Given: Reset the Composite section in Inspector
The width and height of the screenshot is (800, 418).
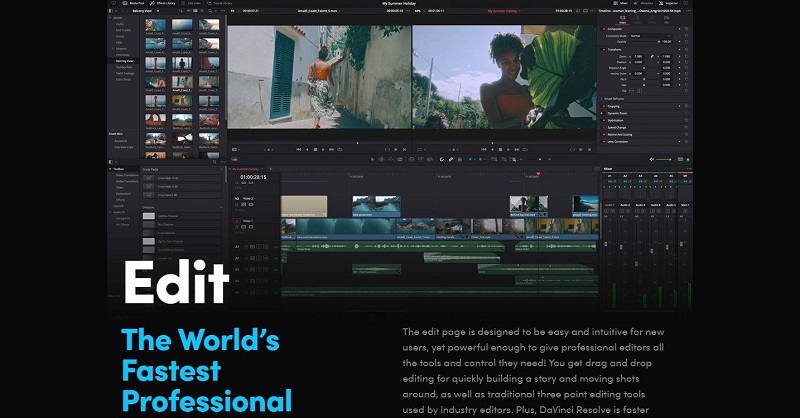Looking at the screenshot, I should pyautogui.click(x=687, y=29).
